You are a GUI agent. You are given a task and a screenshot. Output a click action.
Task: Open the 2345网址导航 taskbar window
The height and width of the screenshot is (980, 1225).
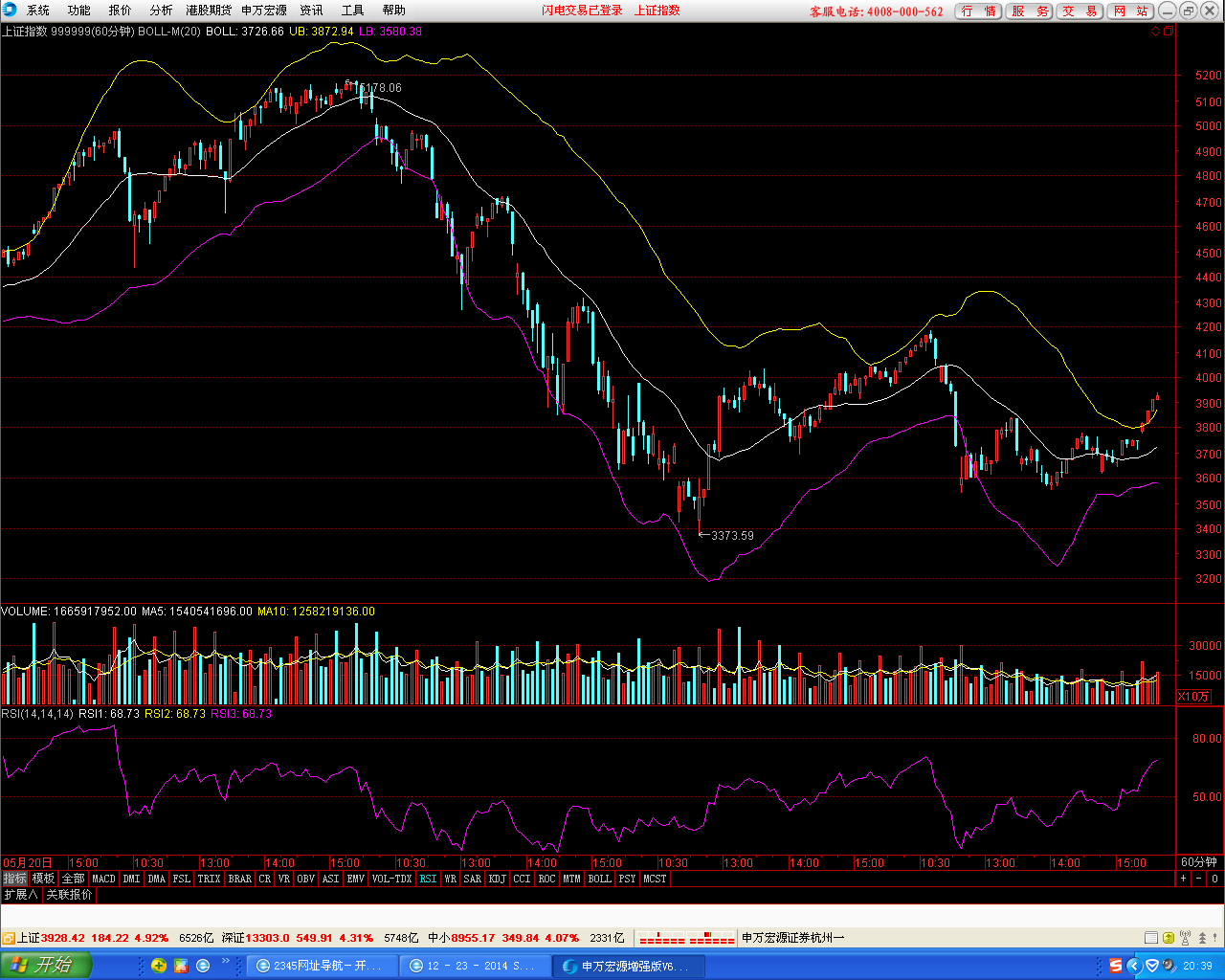click(x=322, y=966)
